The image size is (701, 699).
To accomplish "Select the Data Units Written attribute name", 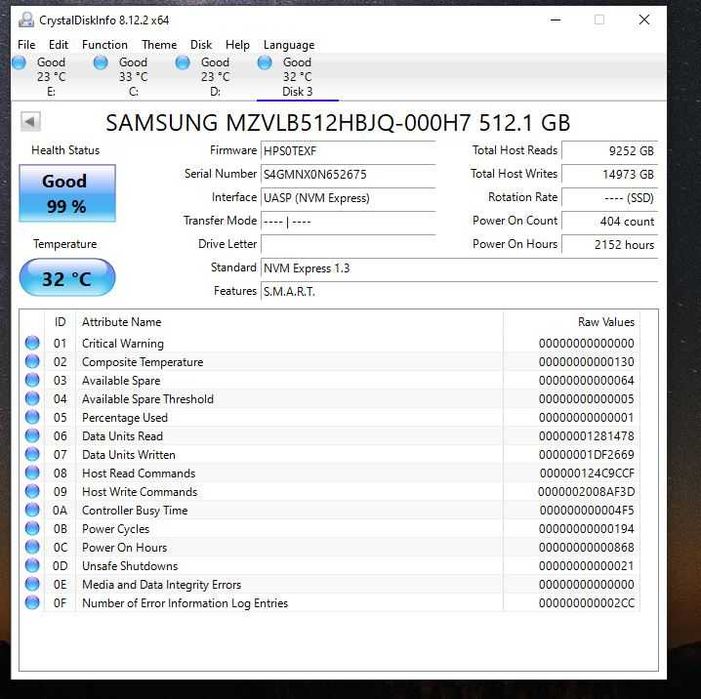I will click(x=129, y=455).
